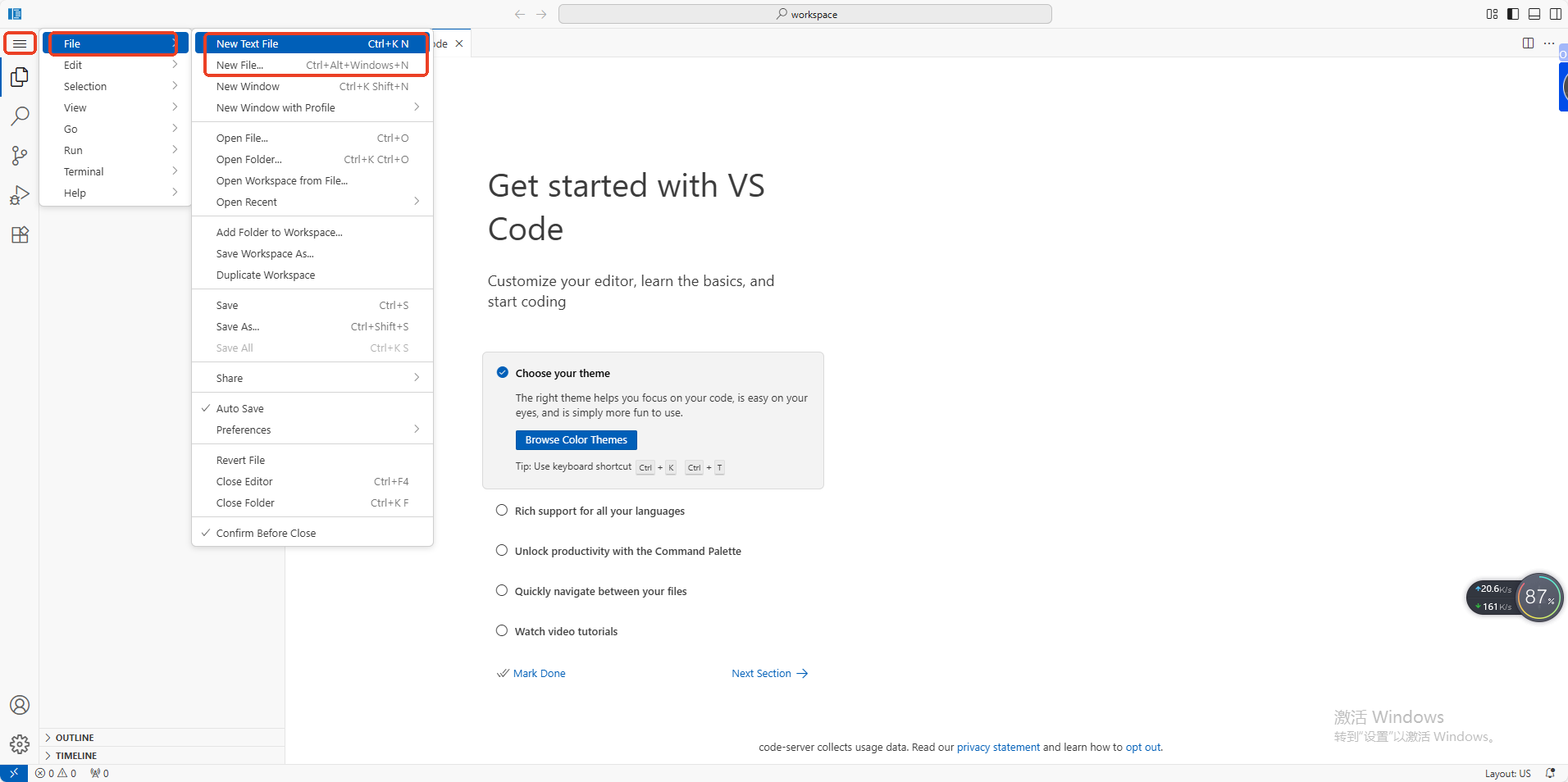Choose Close Editor menu entry
The image size is (1568, 782).
(x=312, y=481)
